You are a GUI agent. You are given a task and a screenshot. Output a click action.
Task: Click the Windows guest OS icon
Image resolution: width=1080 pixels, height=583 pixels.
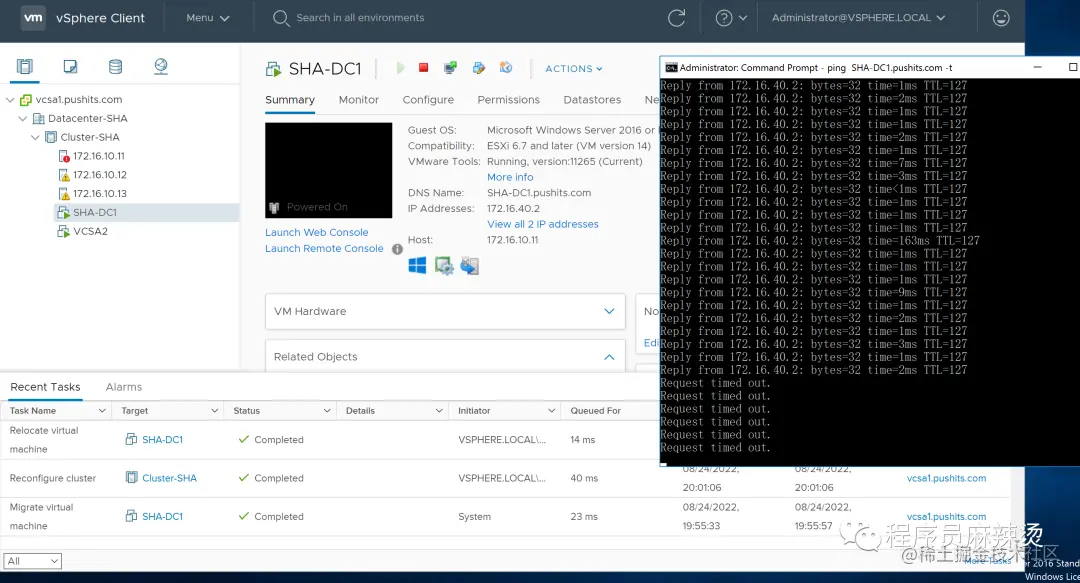tap(417, 265)
